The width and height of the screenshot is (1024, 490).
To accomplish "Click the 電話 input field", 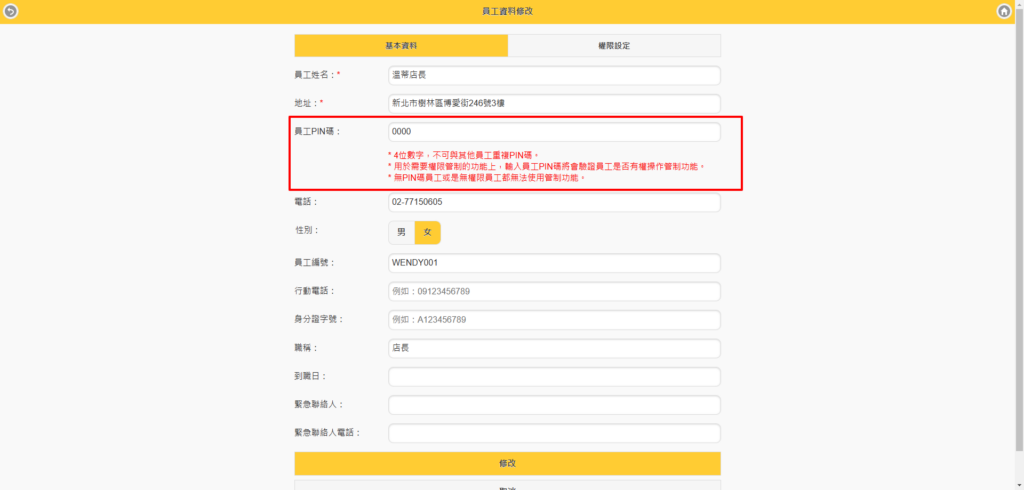I will coord(554,203).
